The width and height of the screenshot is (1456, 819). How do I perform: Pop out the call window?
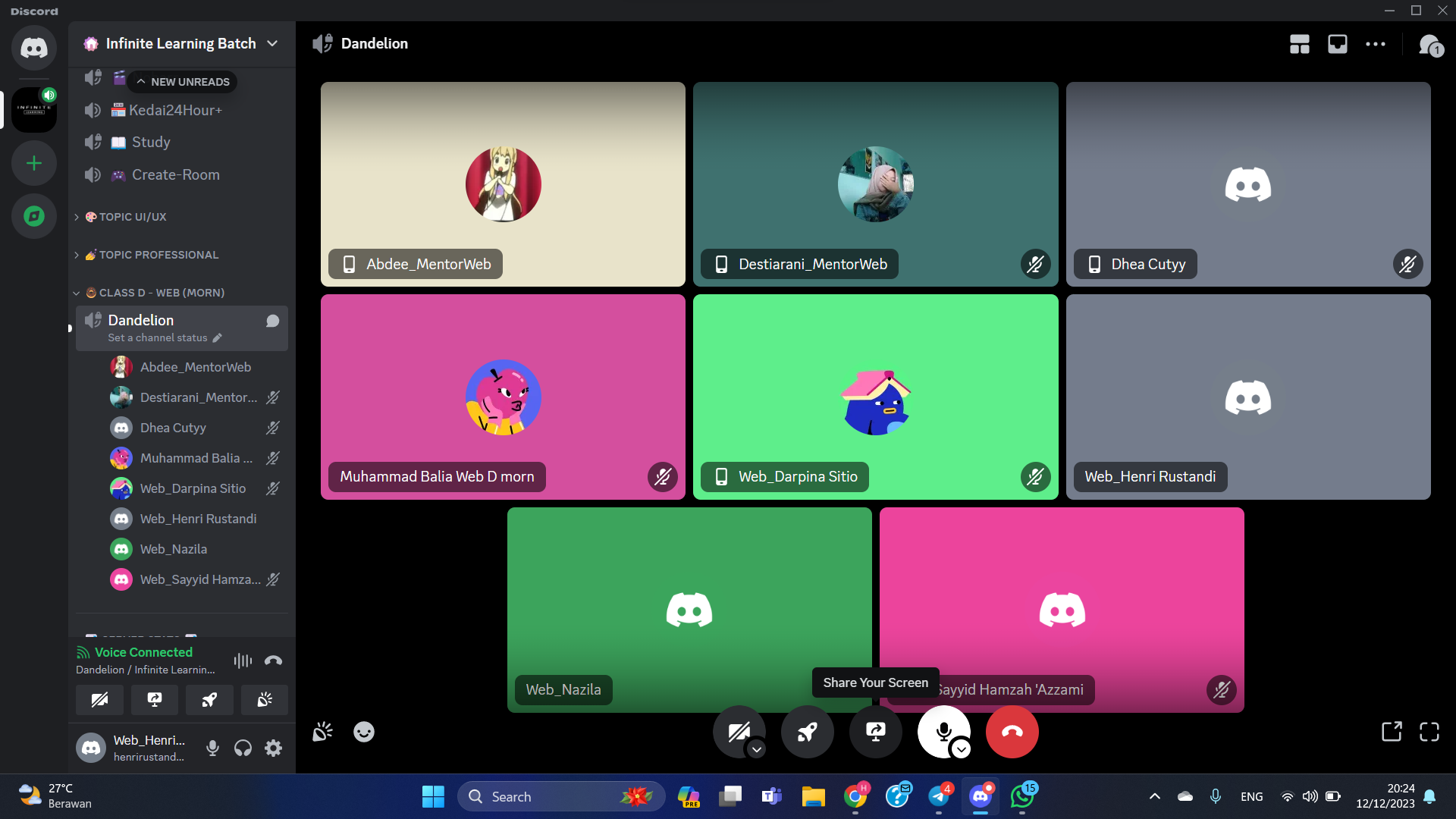(1392, 732)
